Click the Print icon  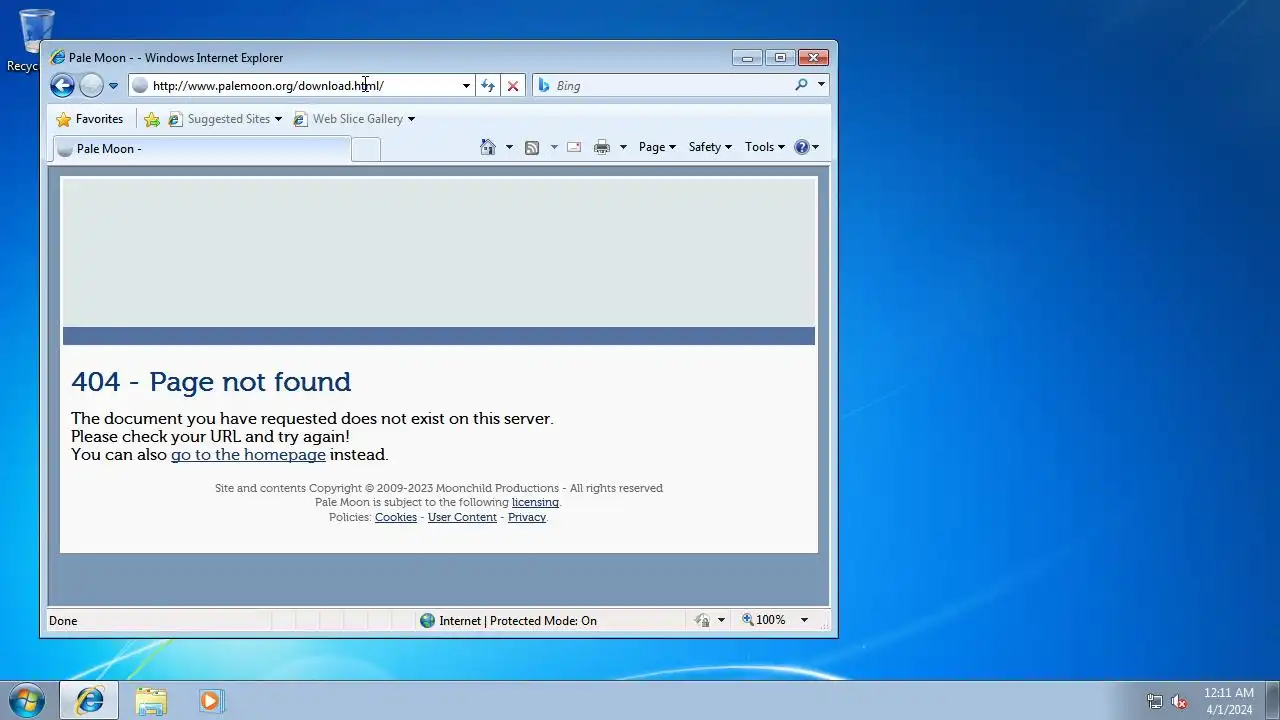click(602, 147)
